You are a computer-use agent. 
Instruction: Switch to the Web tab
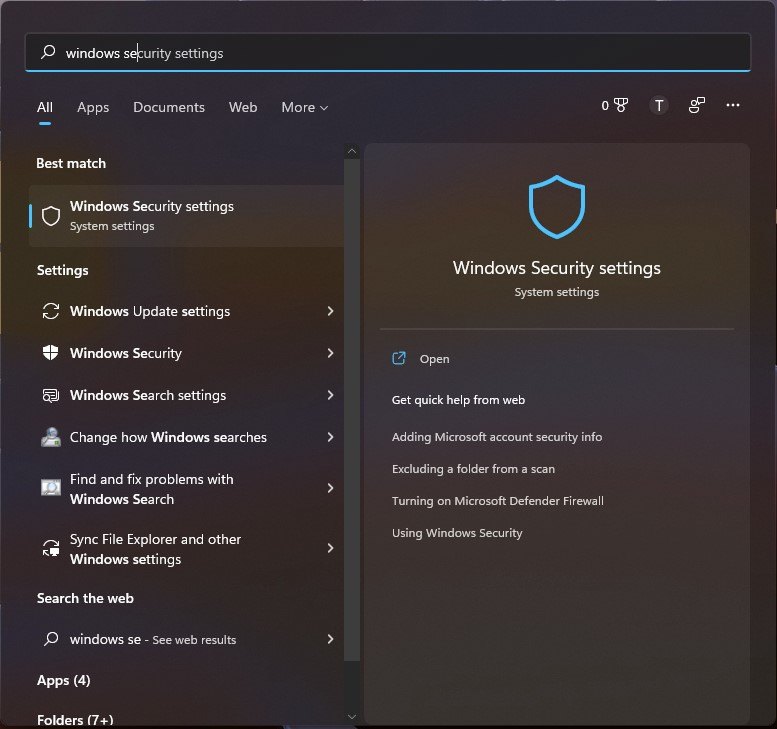[x=243, y=108]
